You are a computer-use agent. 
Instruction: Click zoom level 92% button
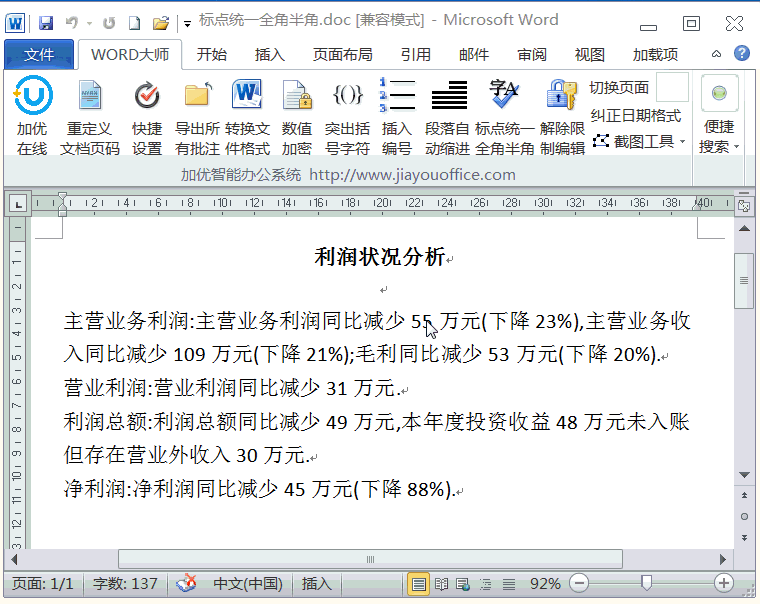click(545, 583)
